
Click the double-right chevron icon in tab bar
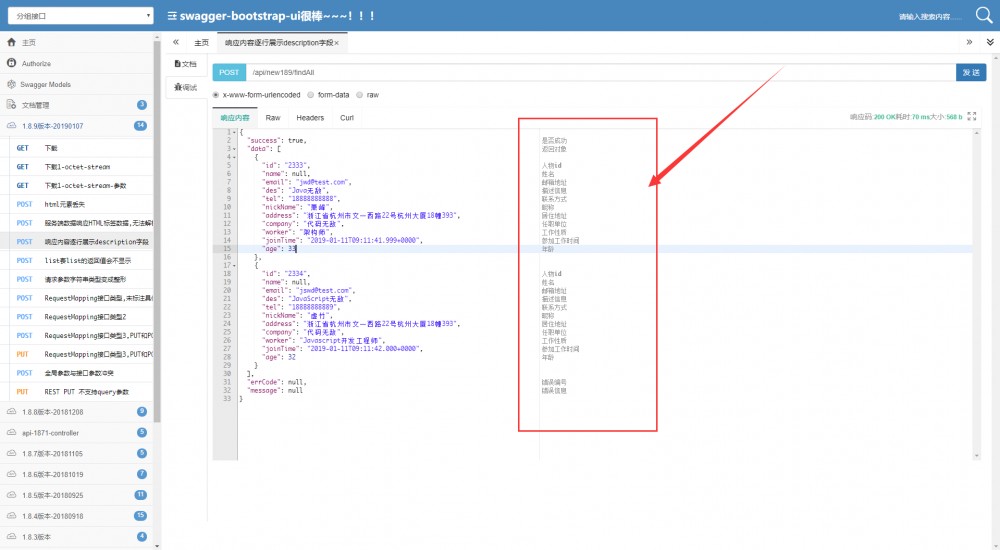click(x=969, y=42)
